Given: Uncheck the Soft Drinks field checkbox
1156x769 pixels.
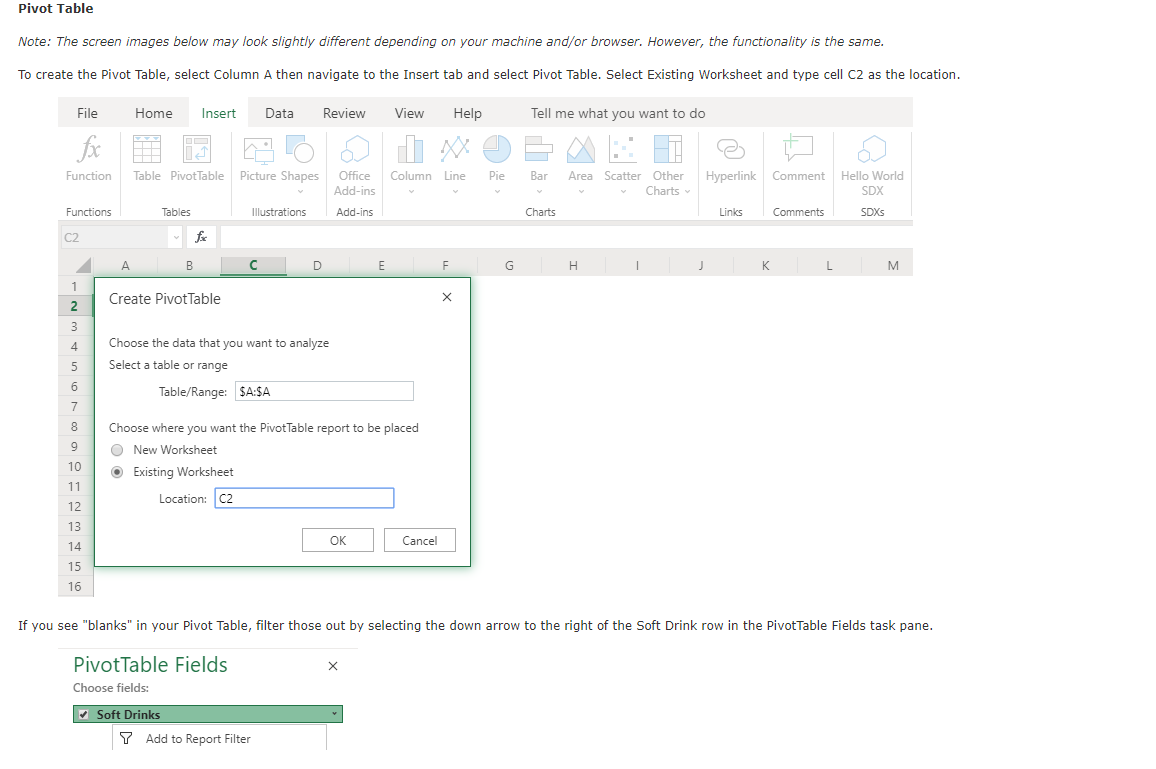Looking at the screenshot, I should [x=81, y=714].
